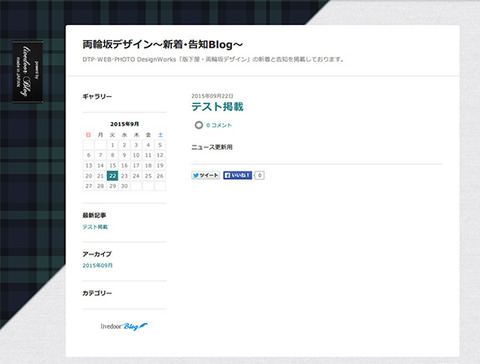Click the calendar title 2015年9月
480x364 pixels.
tap(124, 124)
